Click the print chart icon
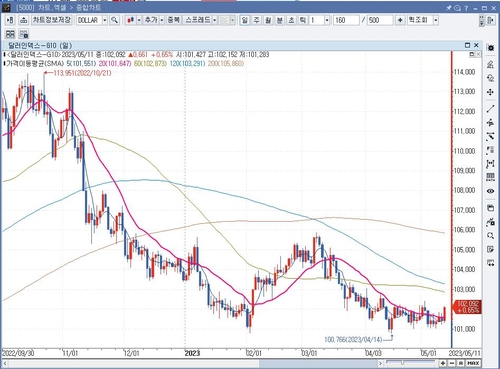500x369 pixels. (x=23, y=20)
